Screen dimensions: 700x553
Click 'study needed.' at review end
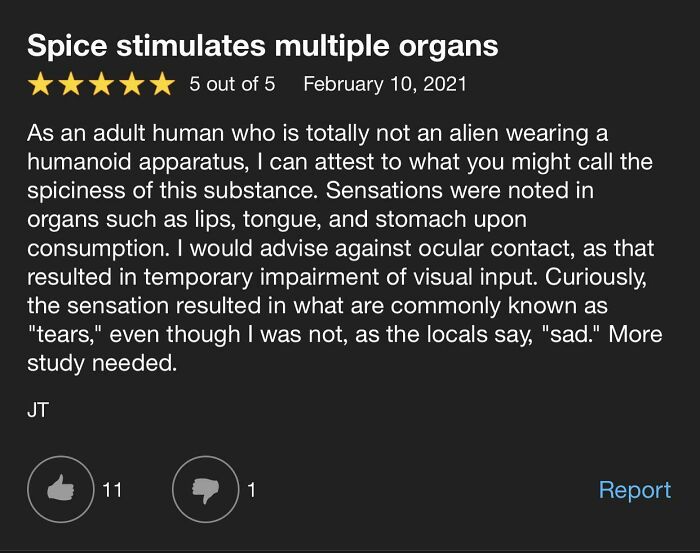[x=102, y=364]
